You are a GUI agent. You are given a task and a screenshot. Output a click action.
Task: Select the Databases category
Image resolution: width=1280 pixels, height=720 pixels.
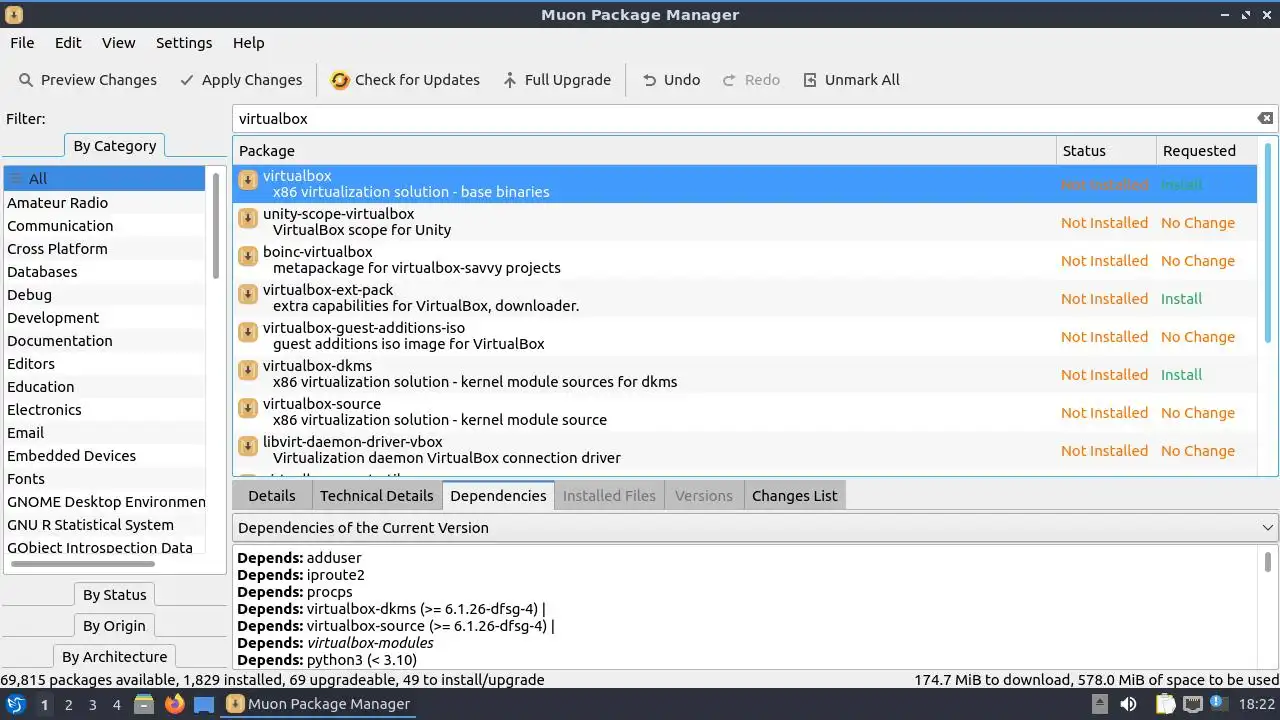[104, 272]
